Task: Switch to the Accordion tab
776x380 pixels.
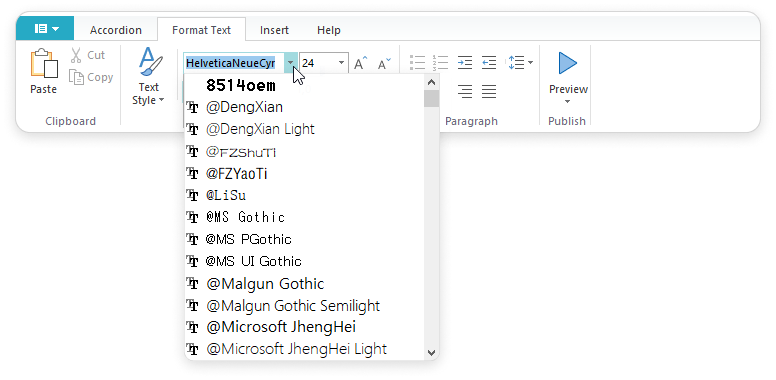Action: (x=116, y=30)
